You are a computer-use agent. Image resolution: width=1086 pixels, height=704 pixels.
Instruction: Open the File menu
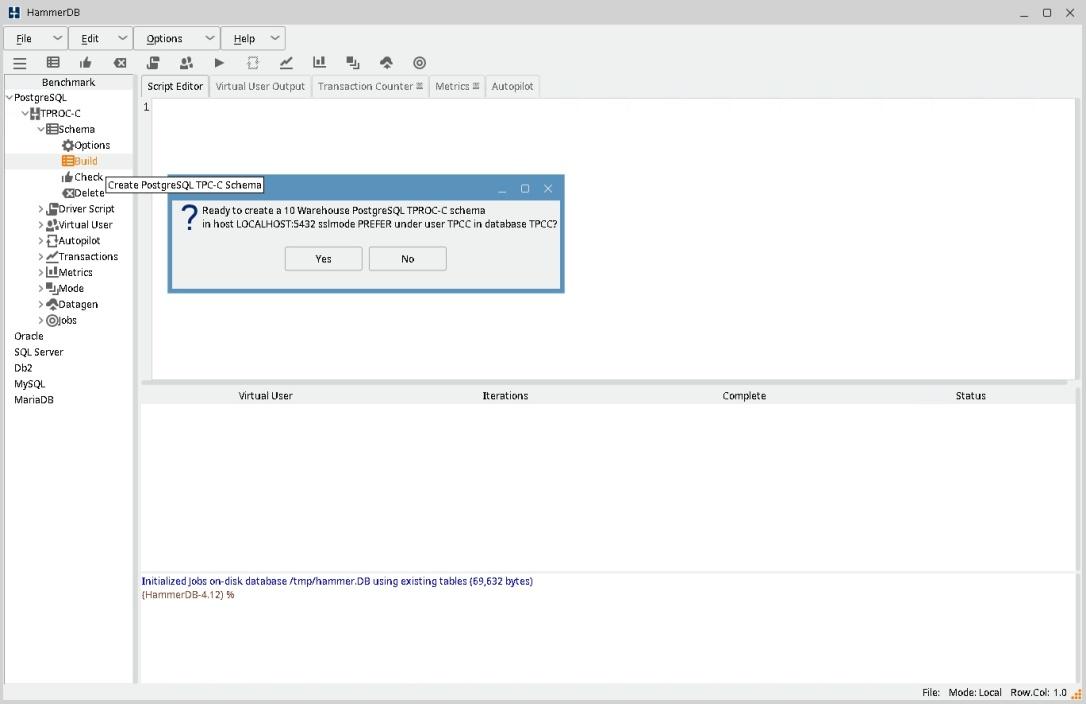coord(37,38)
